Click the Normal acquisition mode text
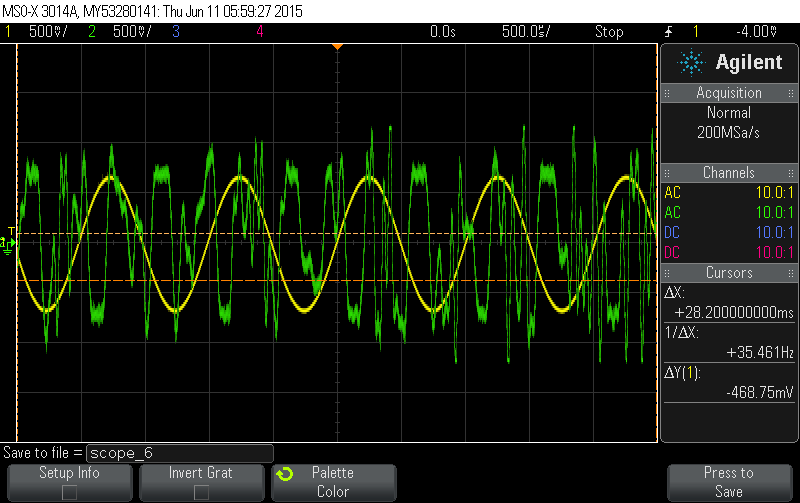 (x=729, y=113)
